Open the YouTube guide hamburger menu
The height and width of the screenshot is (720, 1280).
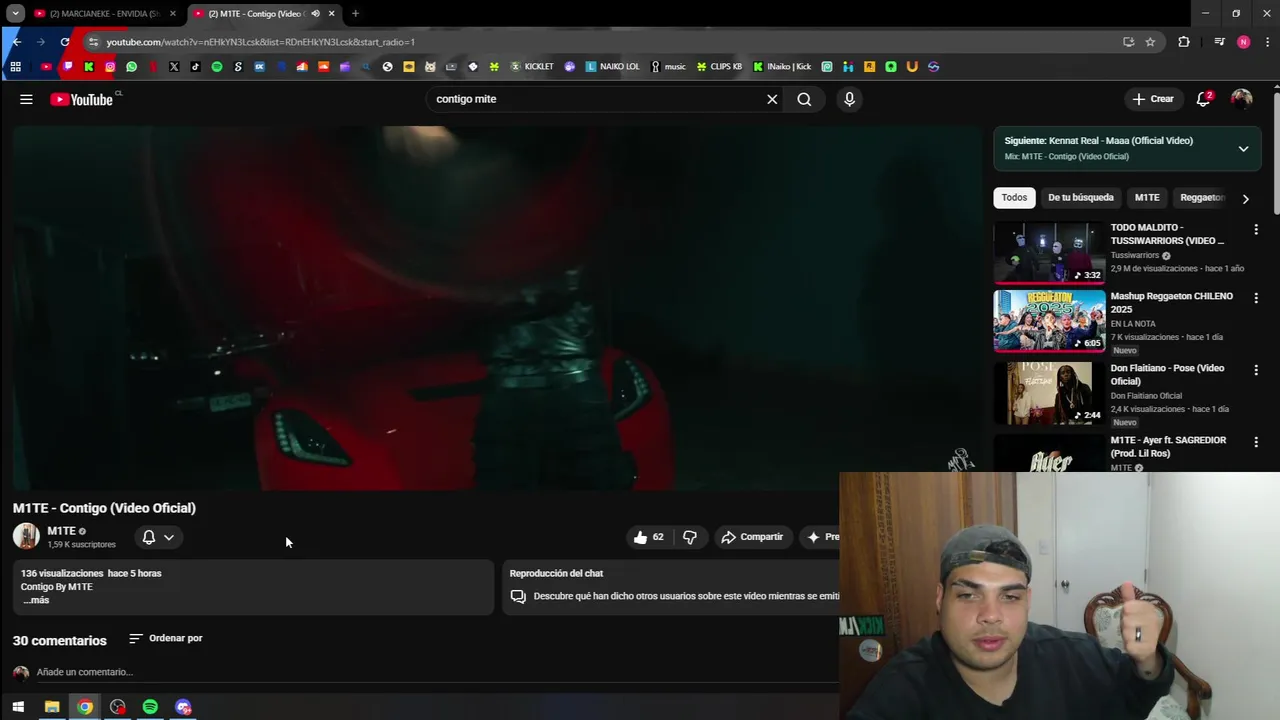[26, 99]
